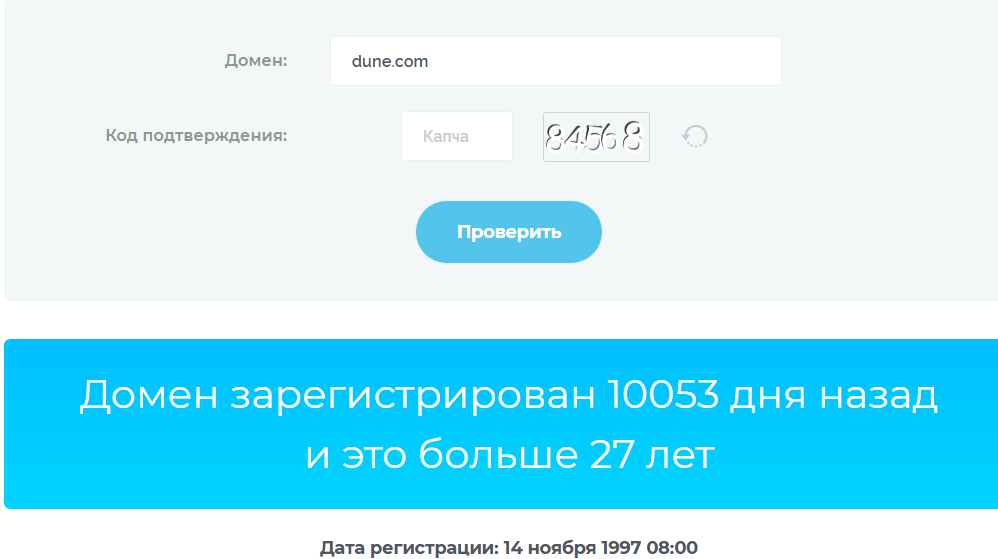Focus the Домен input field
The height and width of the screenshot is (559, 998).
[x=556, y=61]
